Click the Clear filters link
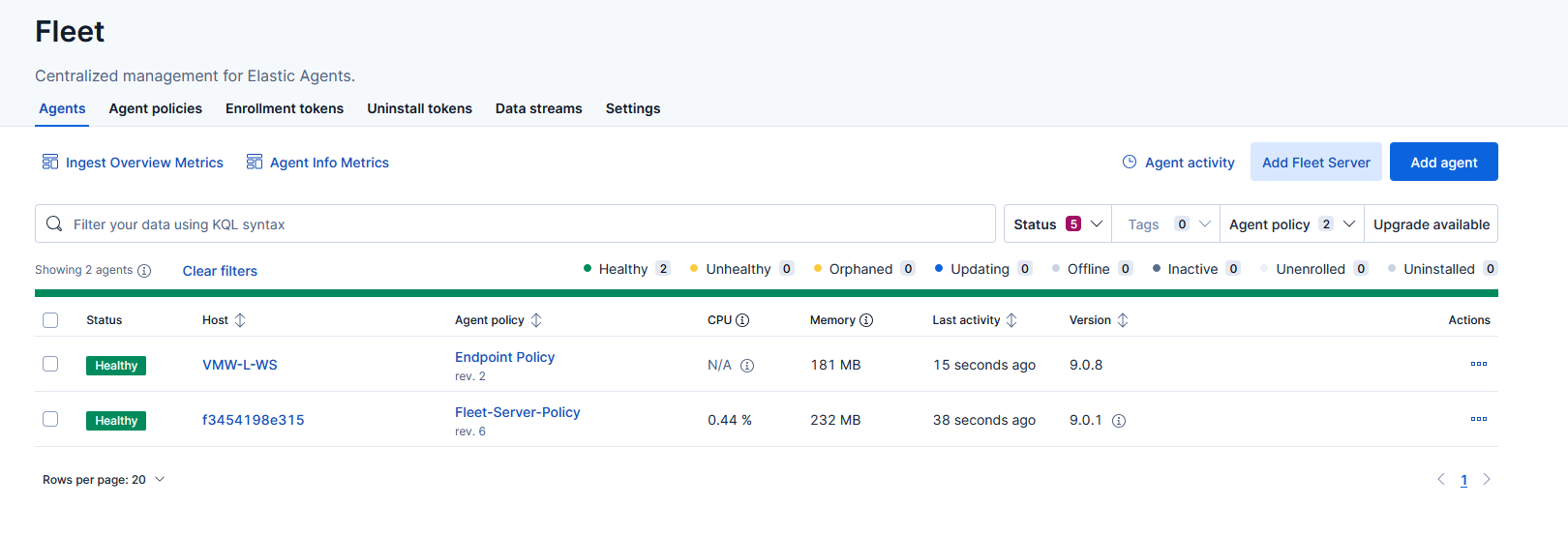The width and height of the screenshot is (1568, 536). point(220,271)
